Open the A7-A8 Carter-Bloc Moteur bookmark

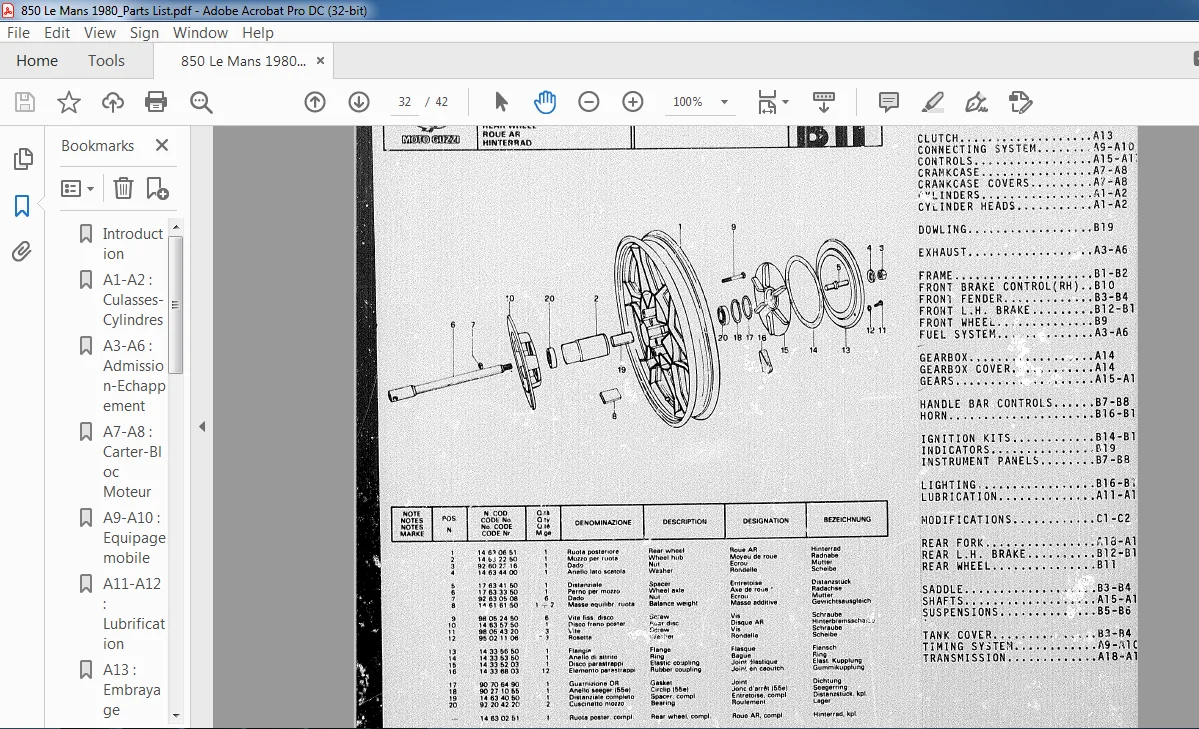point(132,461)
